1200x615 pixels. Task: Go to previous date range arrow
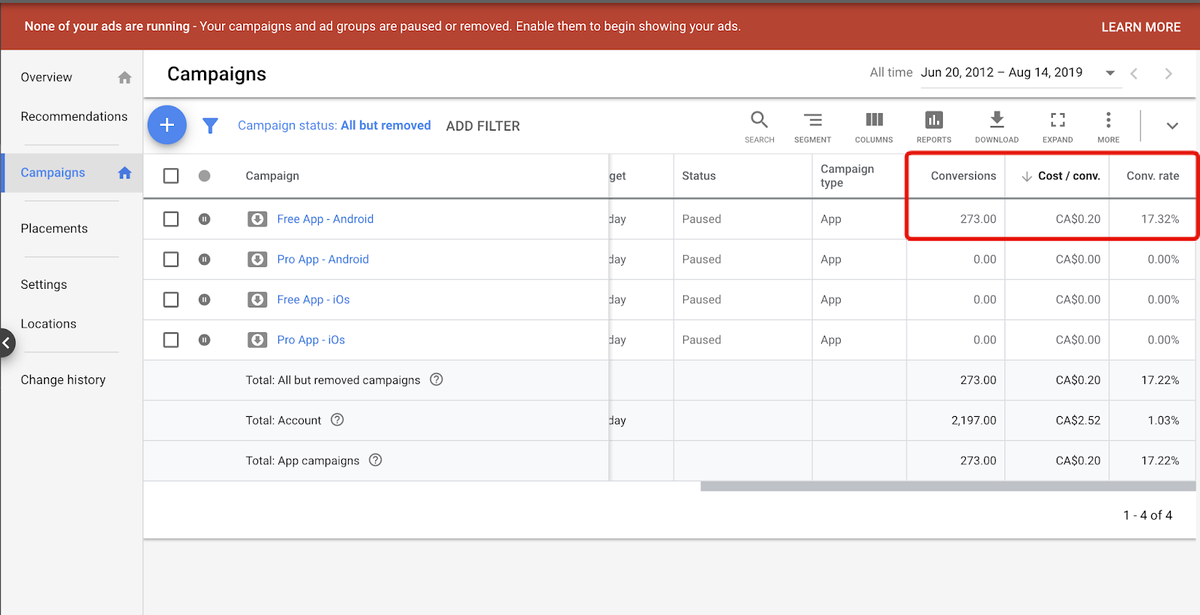point(1134,73)
